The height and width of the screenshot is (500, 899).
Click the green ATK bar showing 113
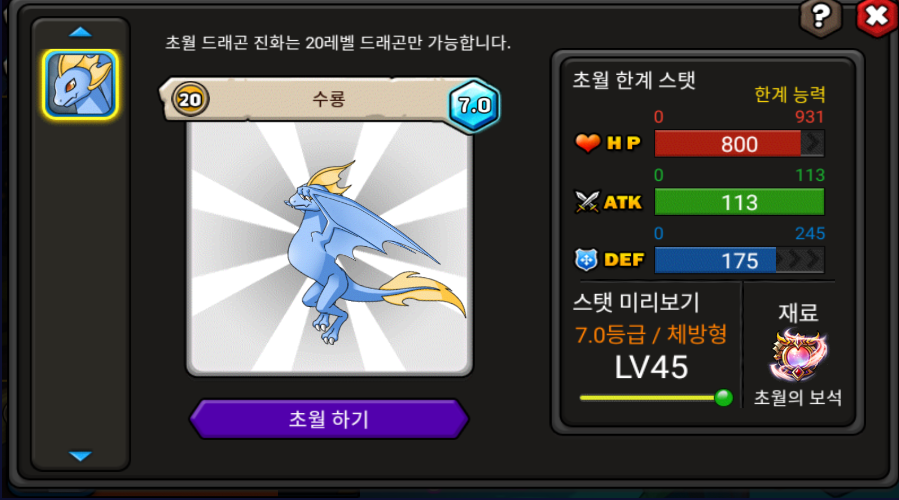739,202
